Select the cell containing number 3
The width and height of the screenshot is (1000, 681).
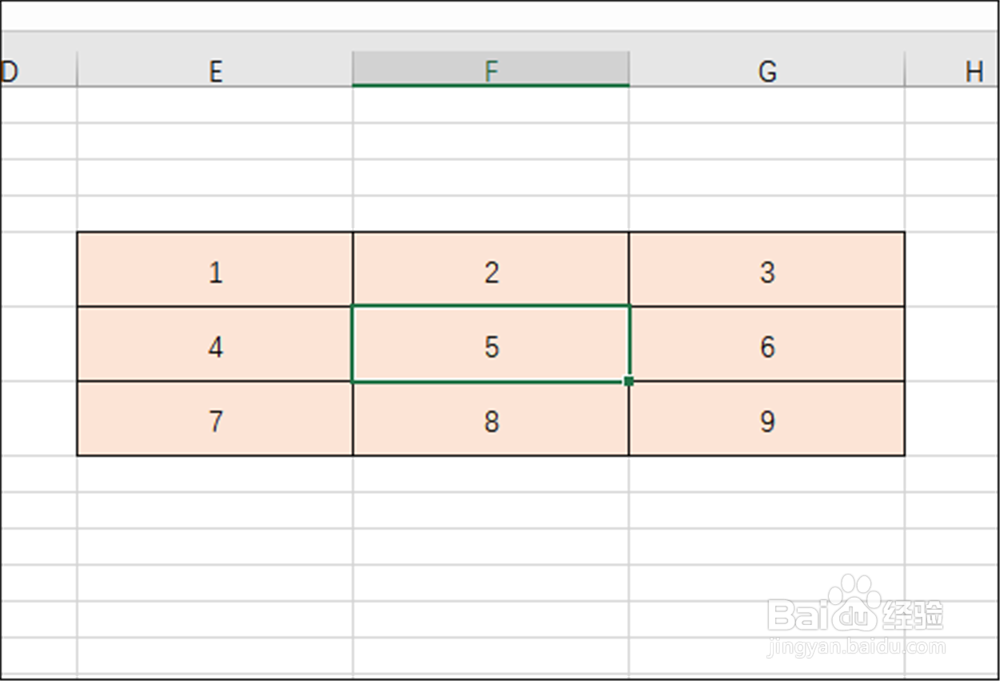point(767,270)
